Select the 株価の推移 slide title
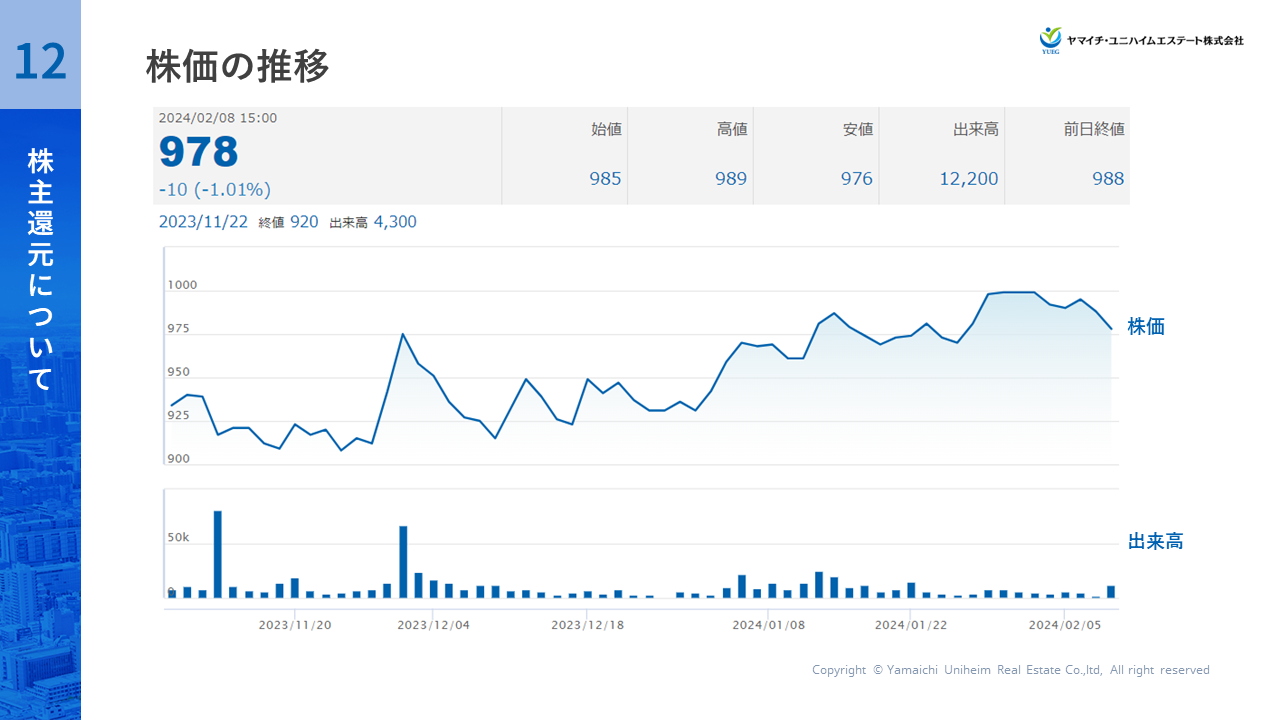 coord(237,67)
